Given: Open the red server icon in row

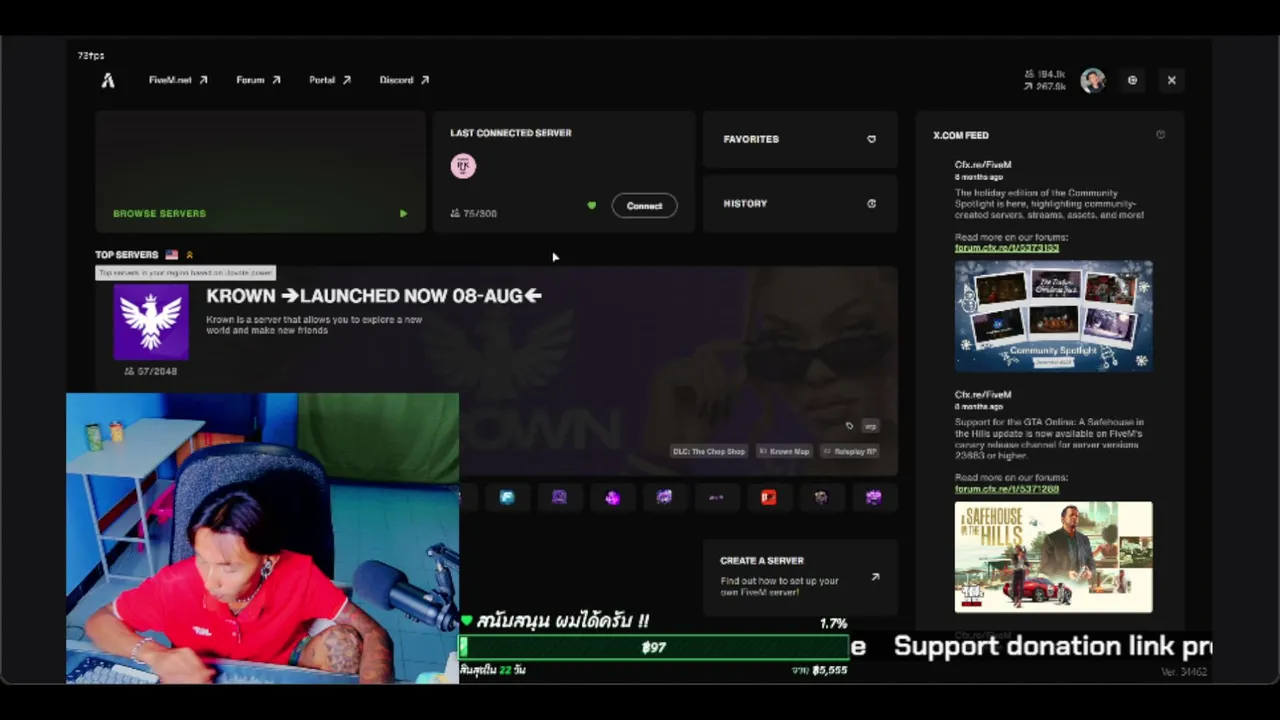Looking at the screenshot, I should [768, 497].
